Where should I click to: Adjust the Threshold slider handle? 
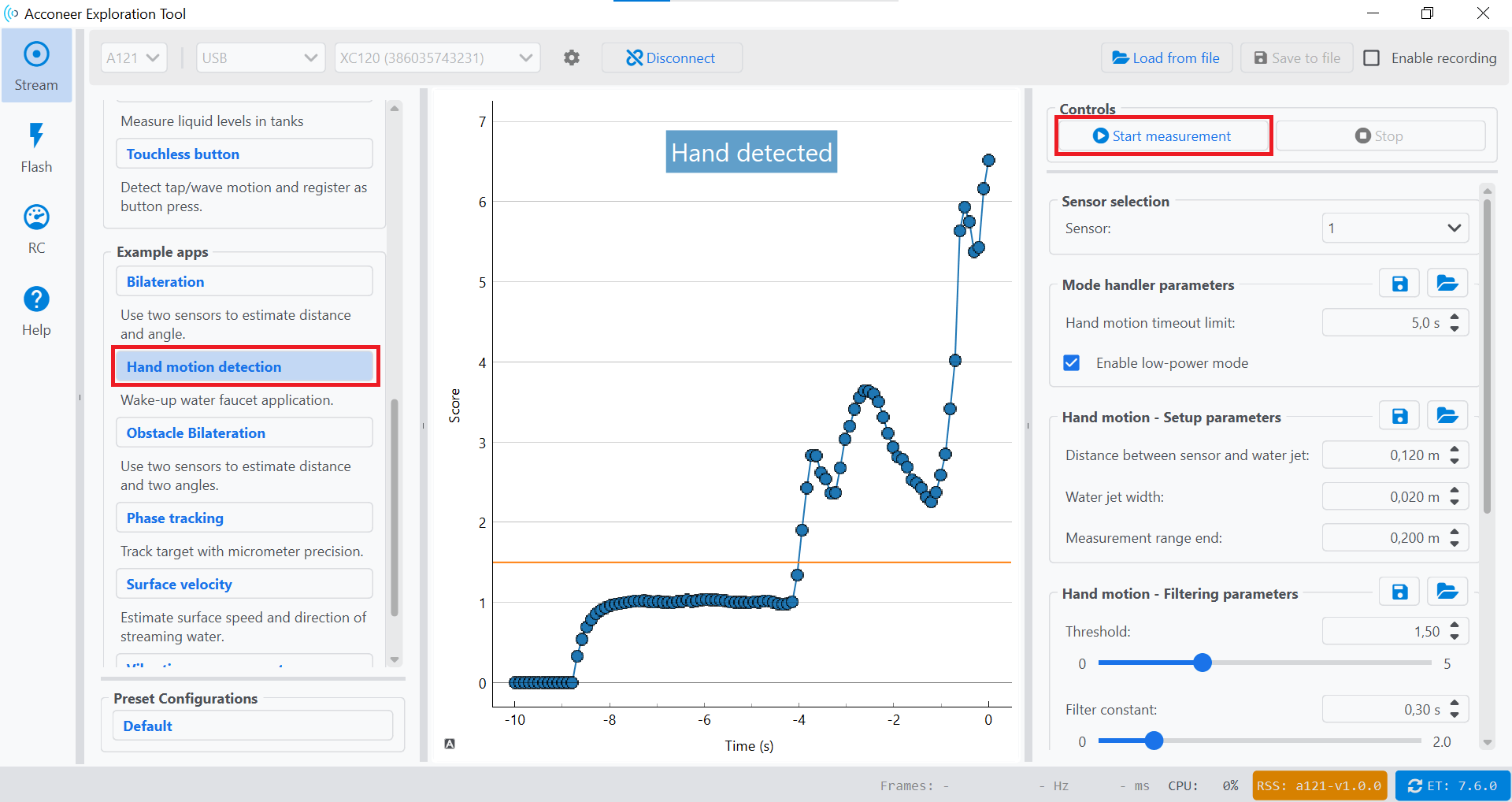1202,663
